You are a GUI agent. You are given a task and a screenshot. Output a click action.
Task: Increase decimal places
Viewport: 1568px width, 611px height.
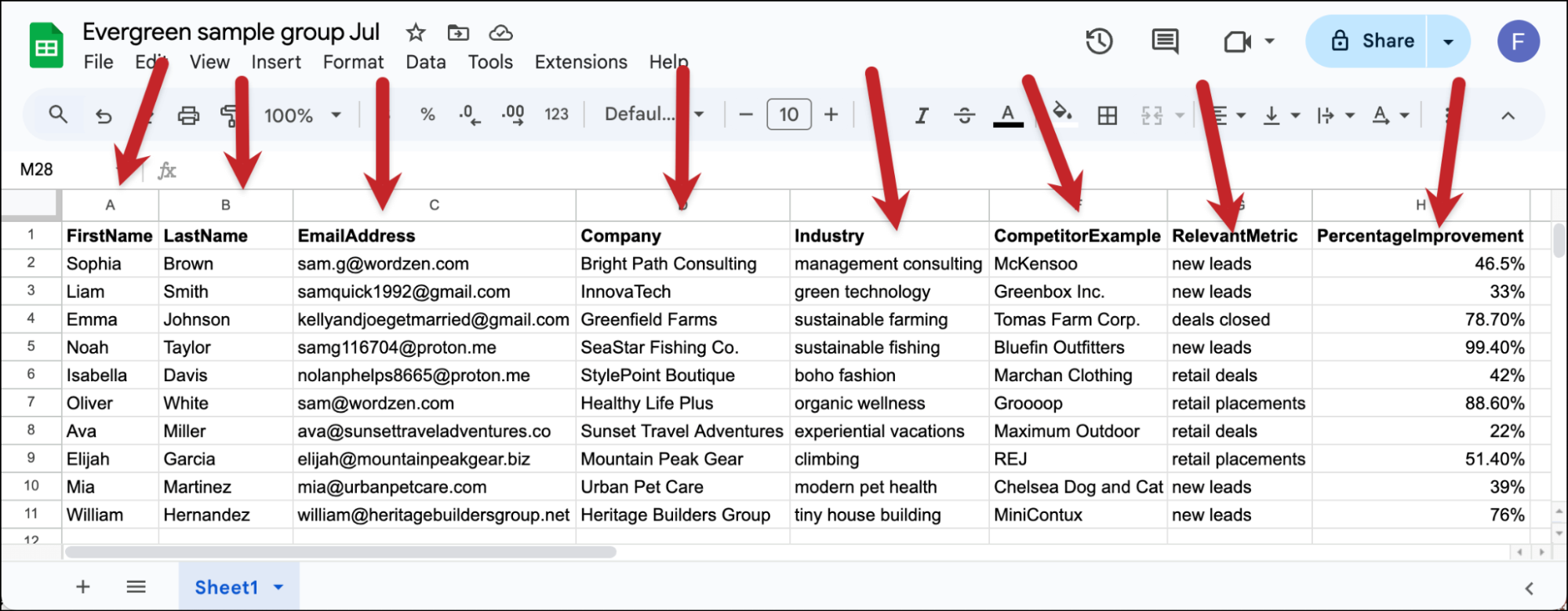(x=513, y=115)
